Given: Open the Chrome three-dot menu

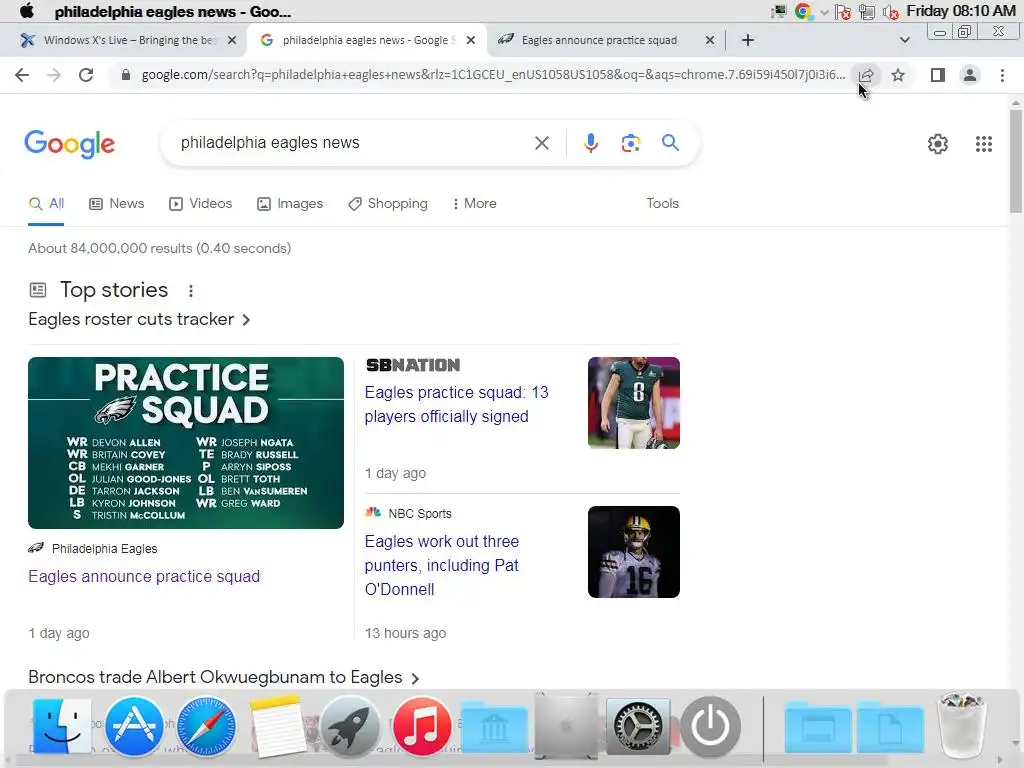Looking at the screenshot, I should 1002,75.
